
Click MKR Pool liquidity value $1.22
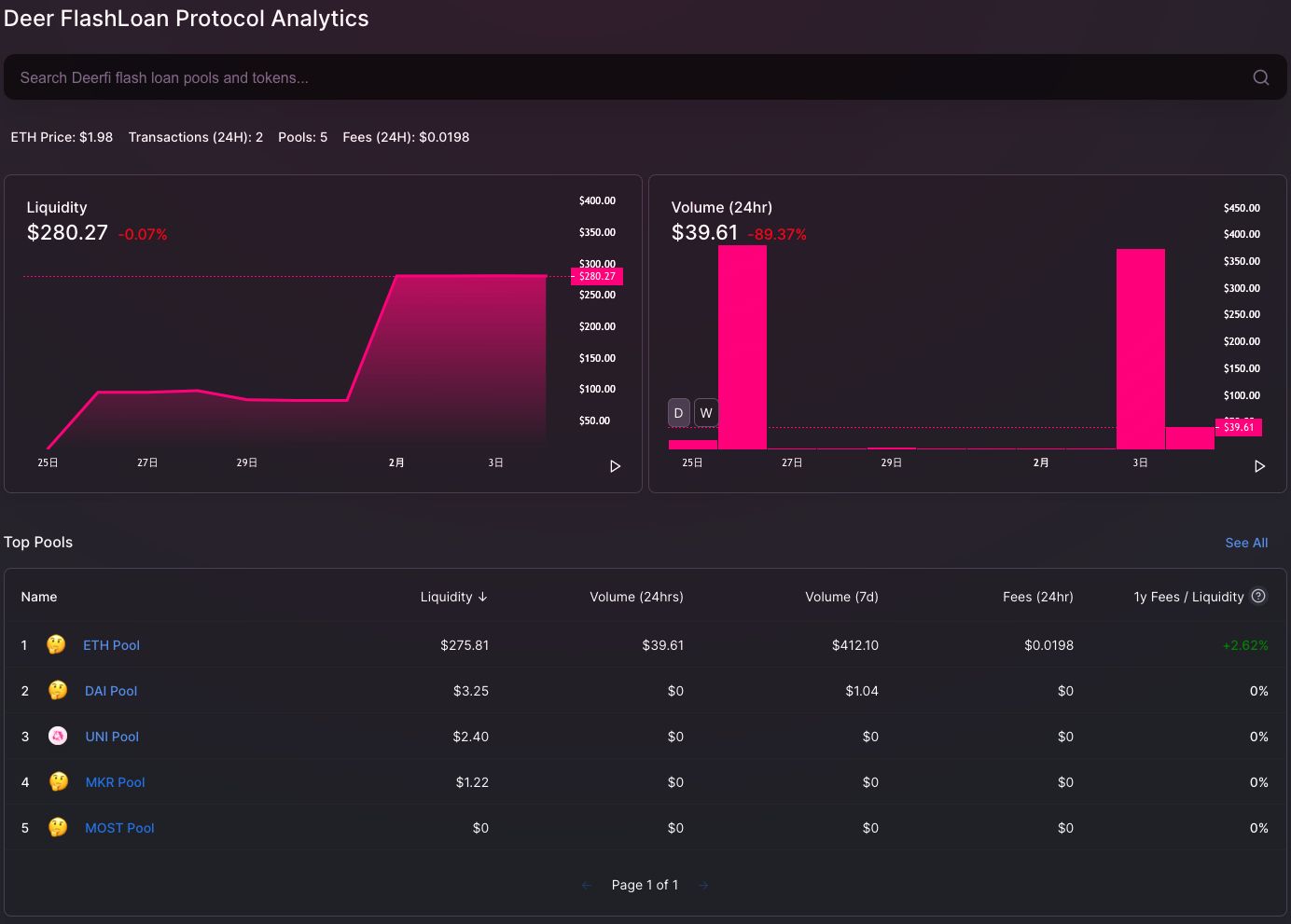point(472,782)
